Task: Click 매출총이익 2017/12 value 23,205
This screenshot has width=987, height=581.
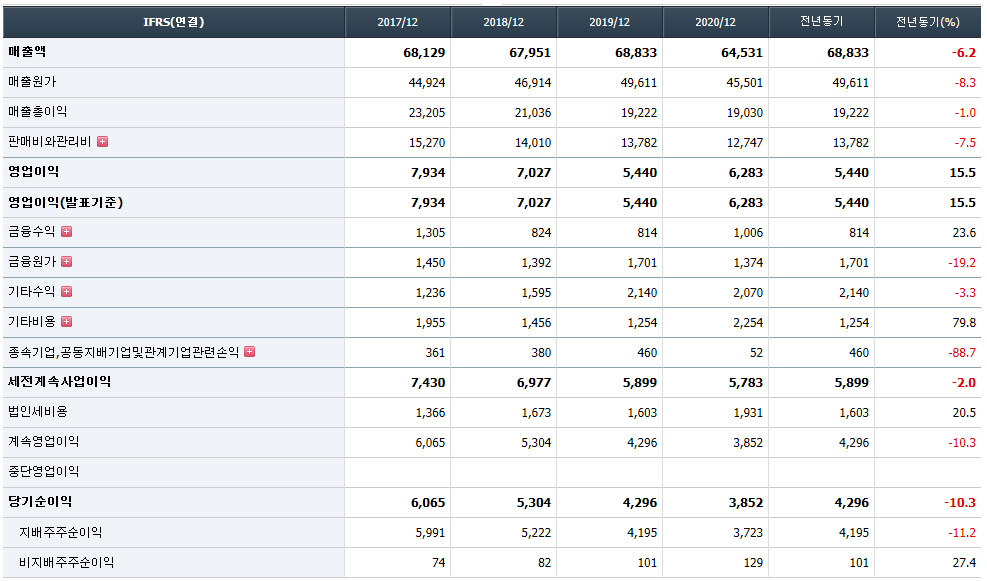Action: coord(427,113)
